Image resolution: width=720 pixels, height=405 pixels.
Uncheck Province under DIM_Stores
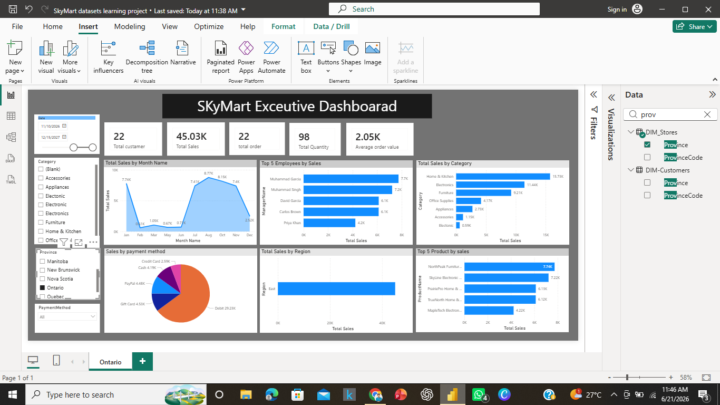click(x=647, y=145)
